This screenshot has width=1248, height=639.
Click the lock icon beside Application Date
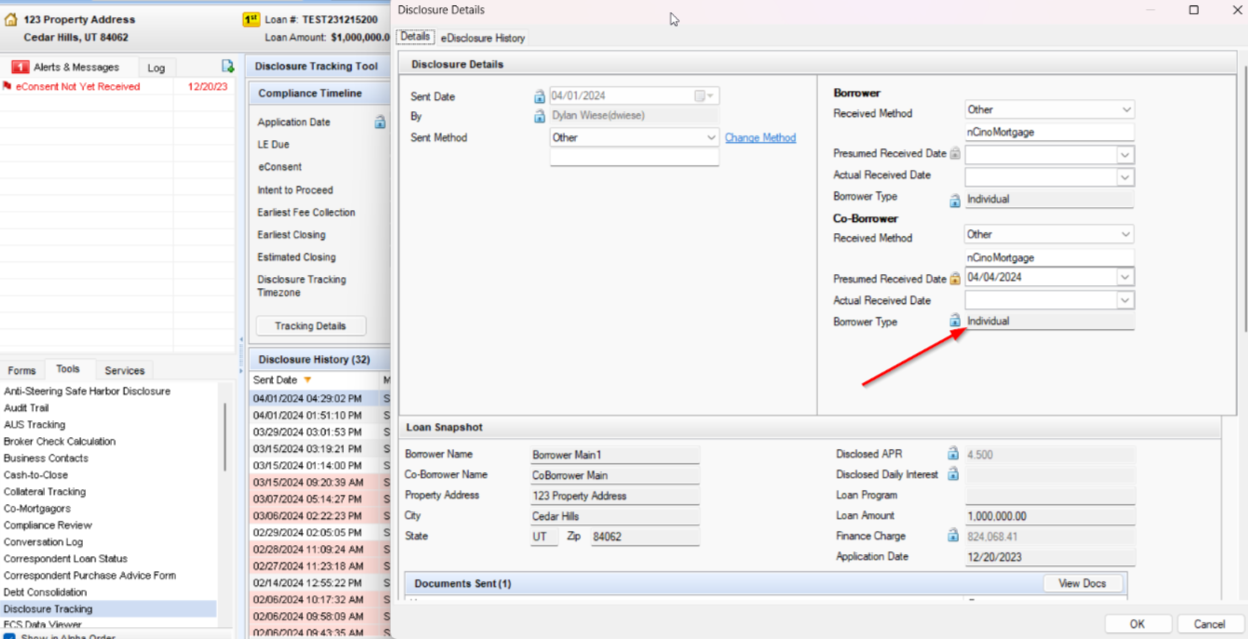(x=380, y=120)
